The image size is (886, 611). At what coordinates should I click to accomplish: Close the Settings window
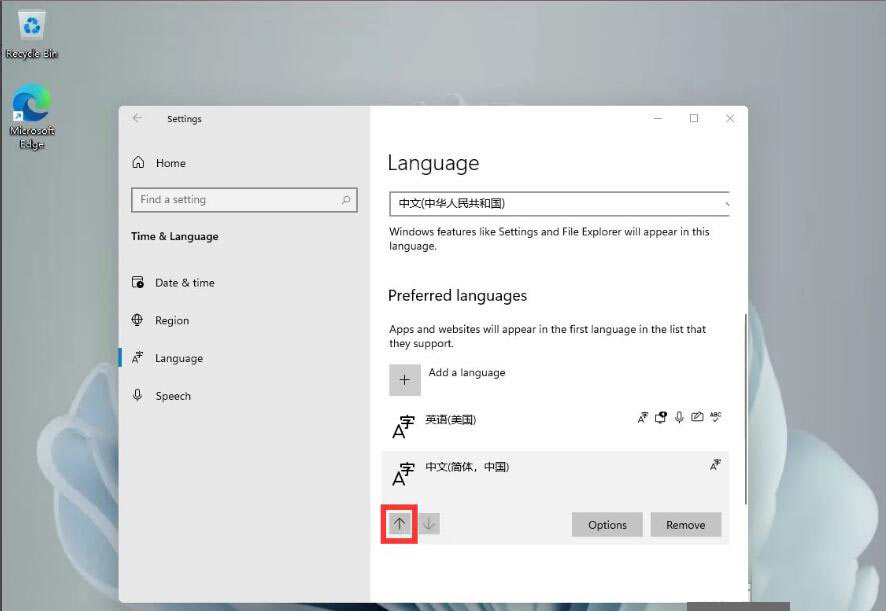730,118
